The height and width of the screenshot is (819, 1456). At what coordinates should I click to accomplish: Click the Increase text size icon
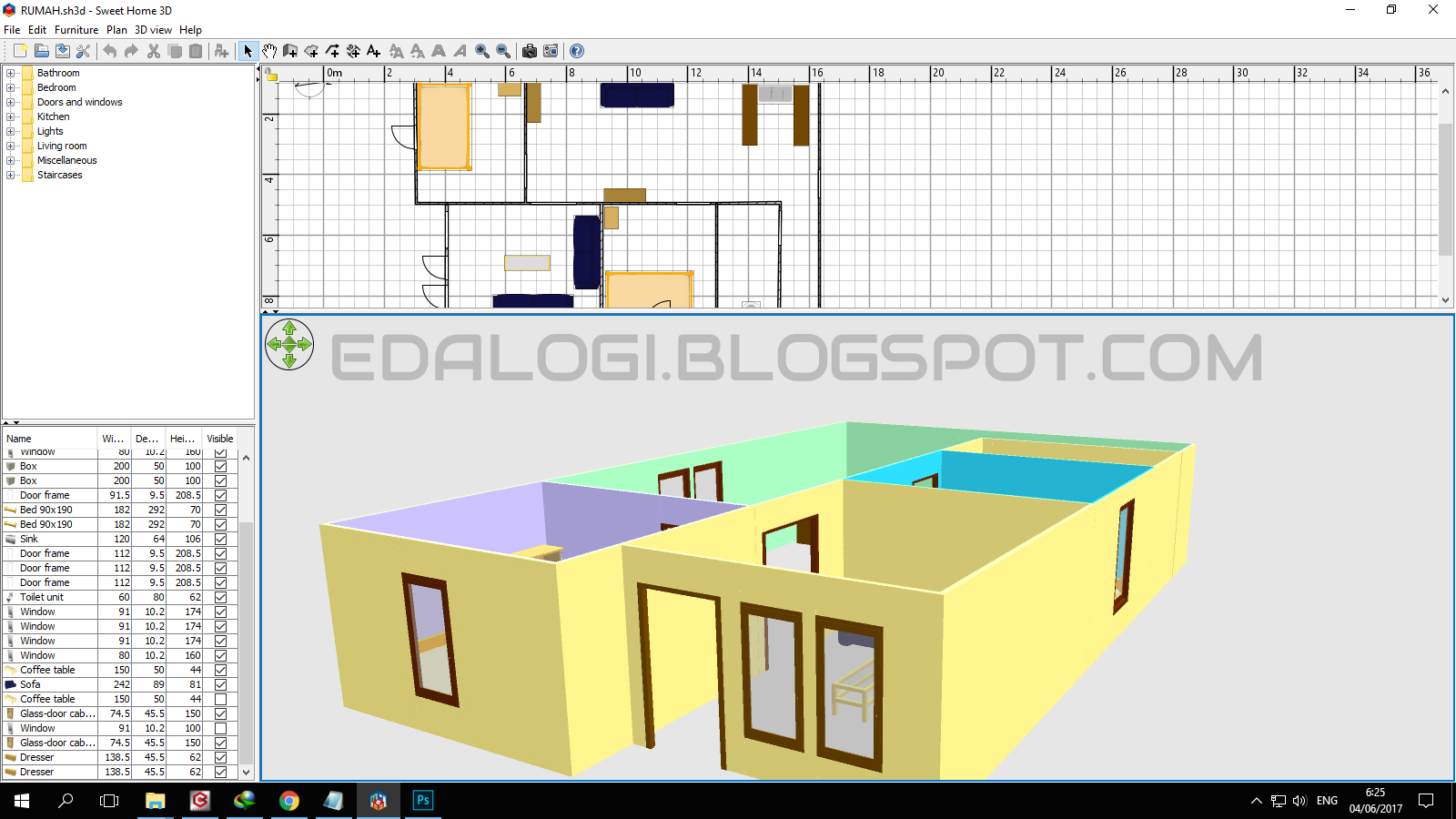pyautogui.click(x=397, y=51)
